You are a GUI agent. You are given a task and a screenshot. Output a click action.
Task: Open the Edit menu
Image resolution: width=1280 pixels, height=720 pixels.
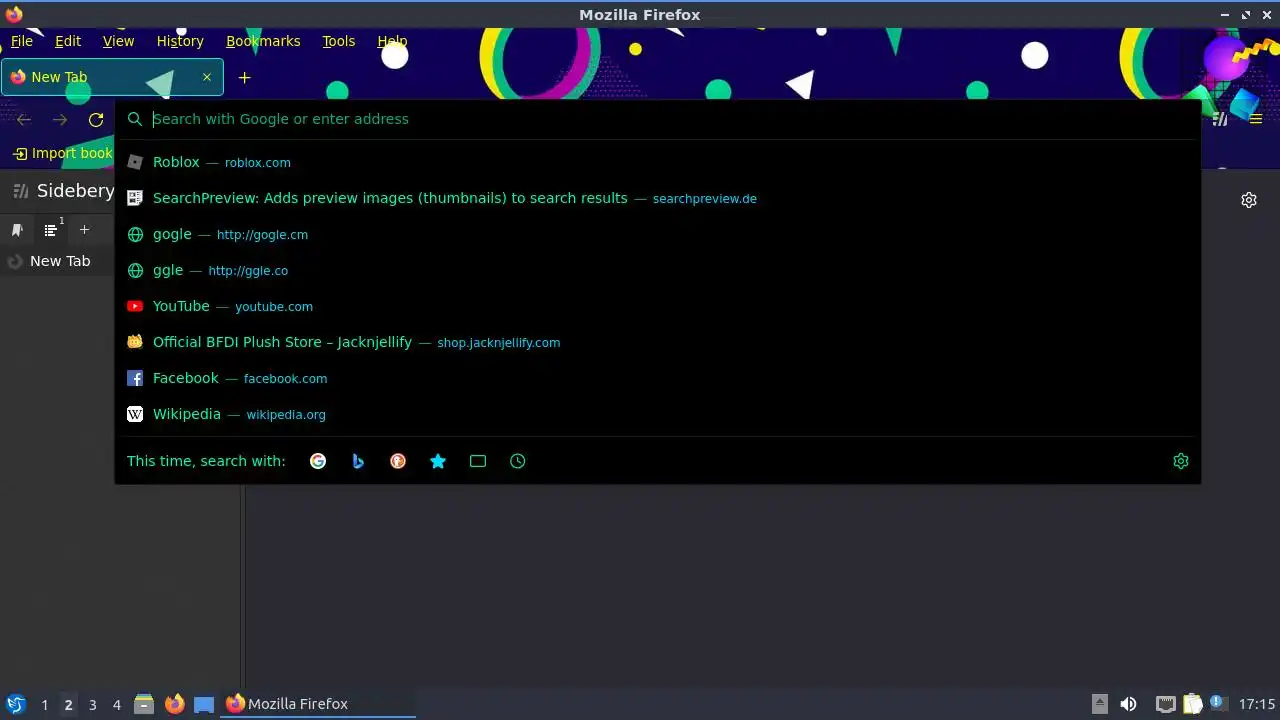click(68, 41)
